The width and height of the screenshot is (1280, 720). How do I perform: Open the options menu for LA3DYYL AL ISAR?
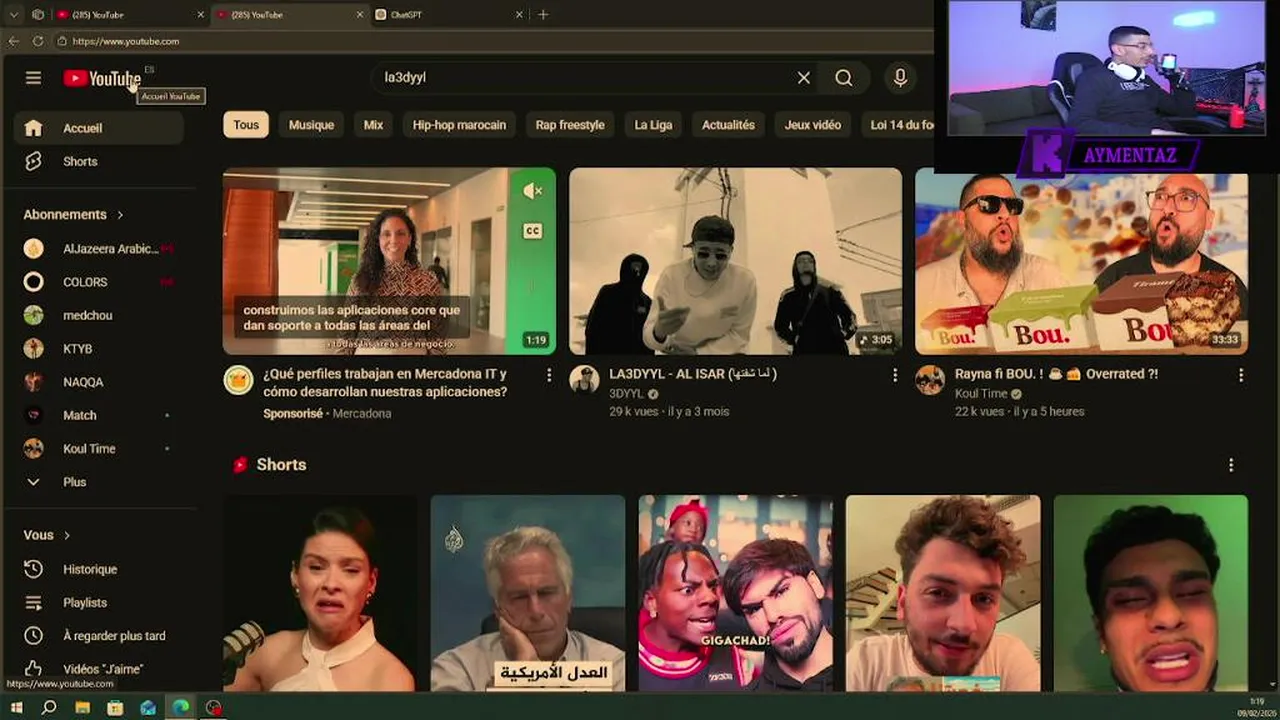coord(894,375)
